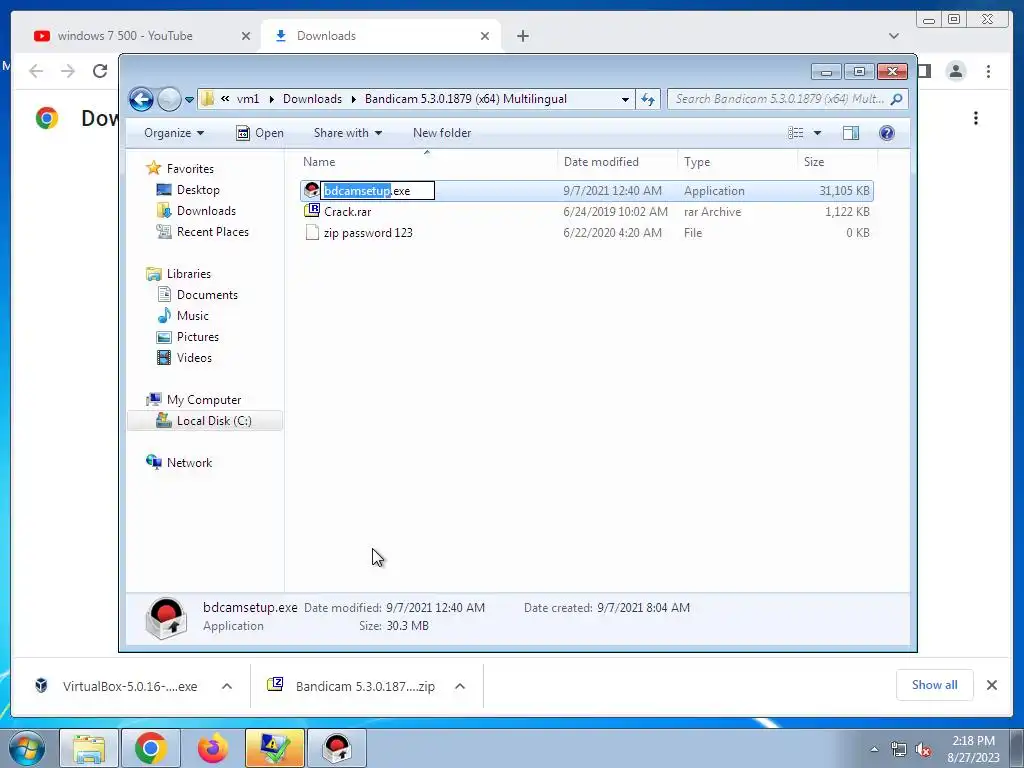This screenshot has width=1024, height=768.
Task: Select My Computer in navigation pane
Action: 203,400
